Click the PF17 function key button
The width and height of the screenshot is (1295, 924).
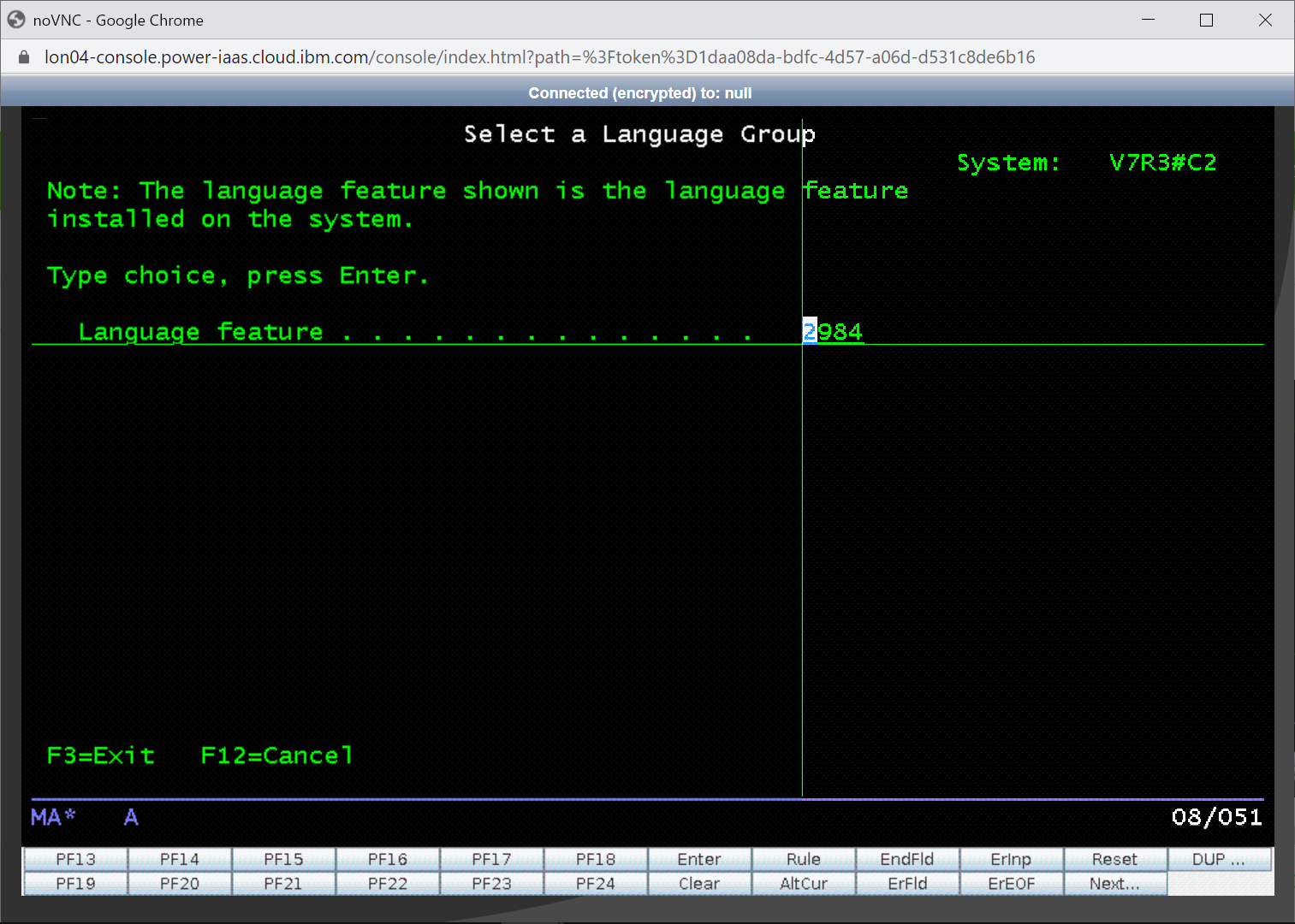491,859
